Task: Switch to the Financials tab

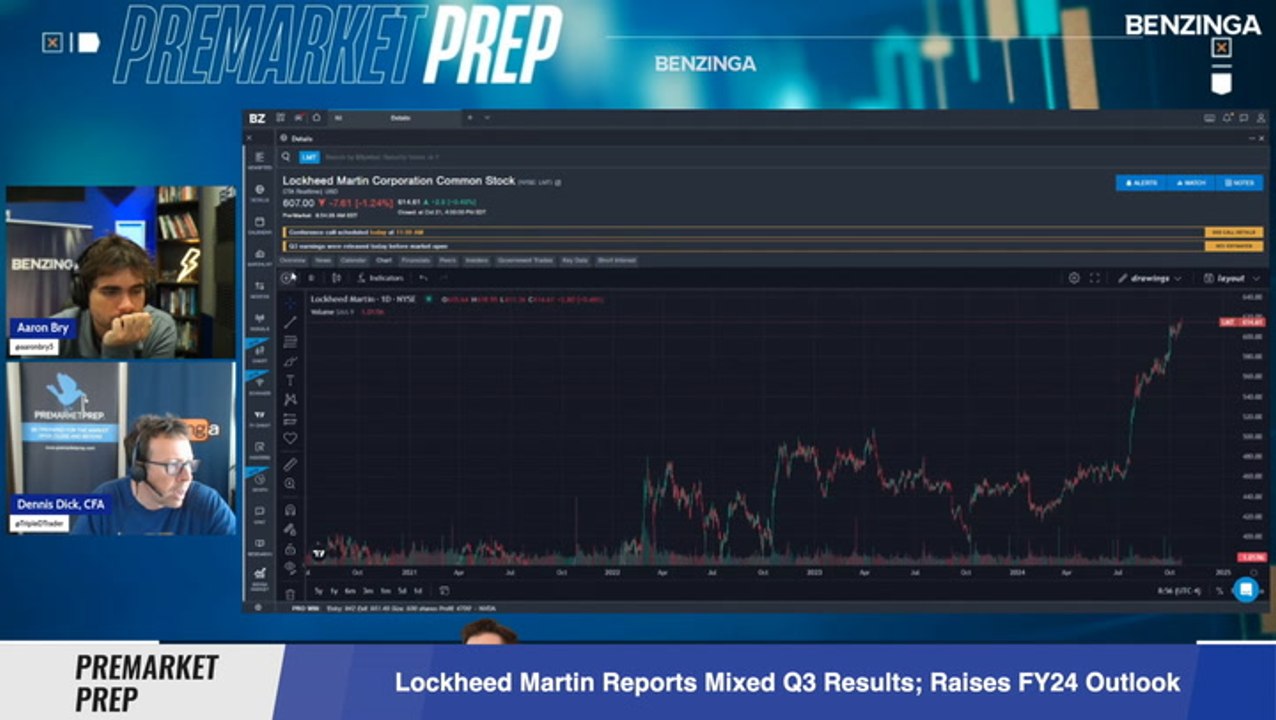Action: [x=415, y=260]
